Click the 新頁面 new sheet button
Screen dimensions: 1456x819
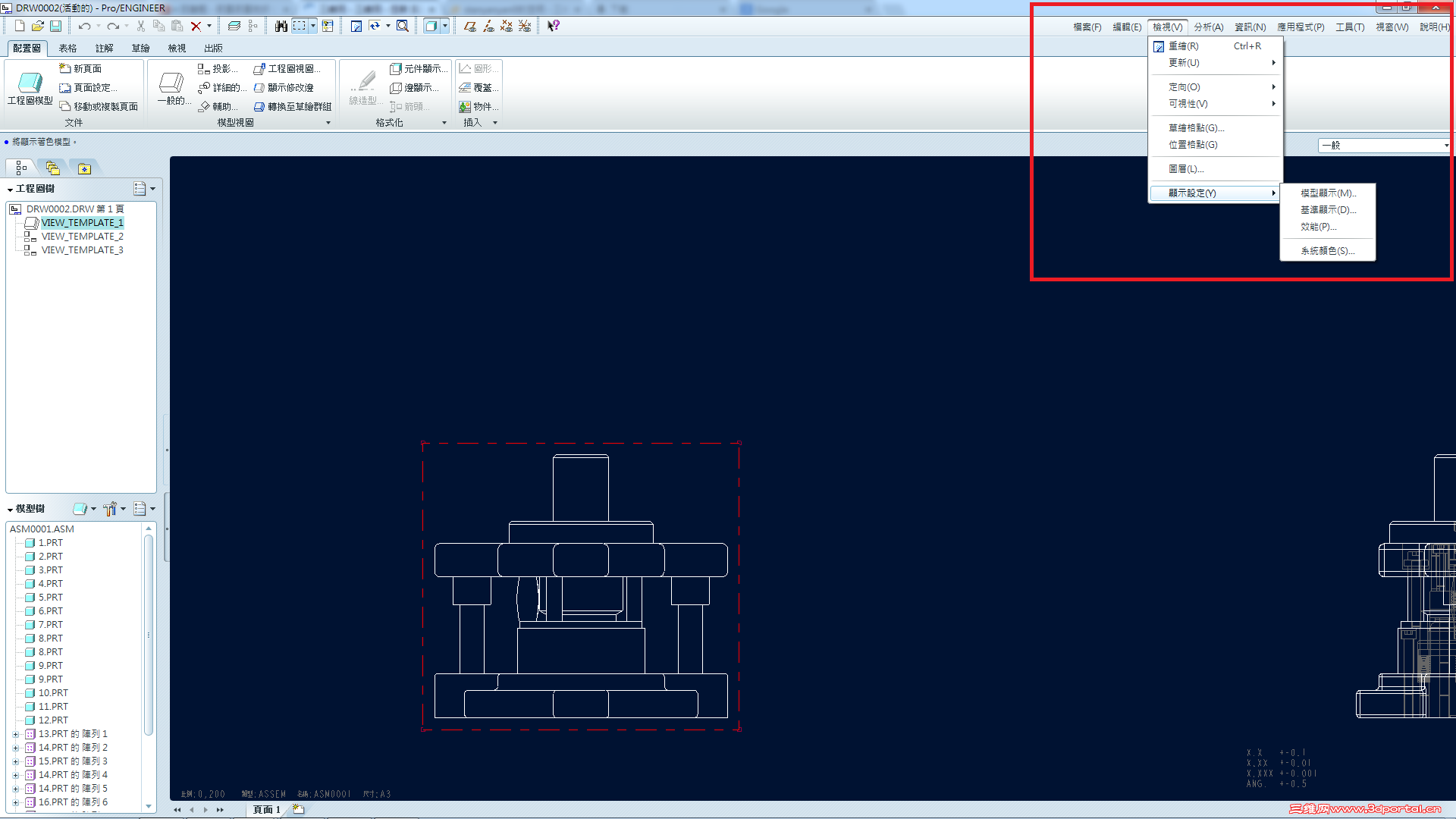pos(81,68)
